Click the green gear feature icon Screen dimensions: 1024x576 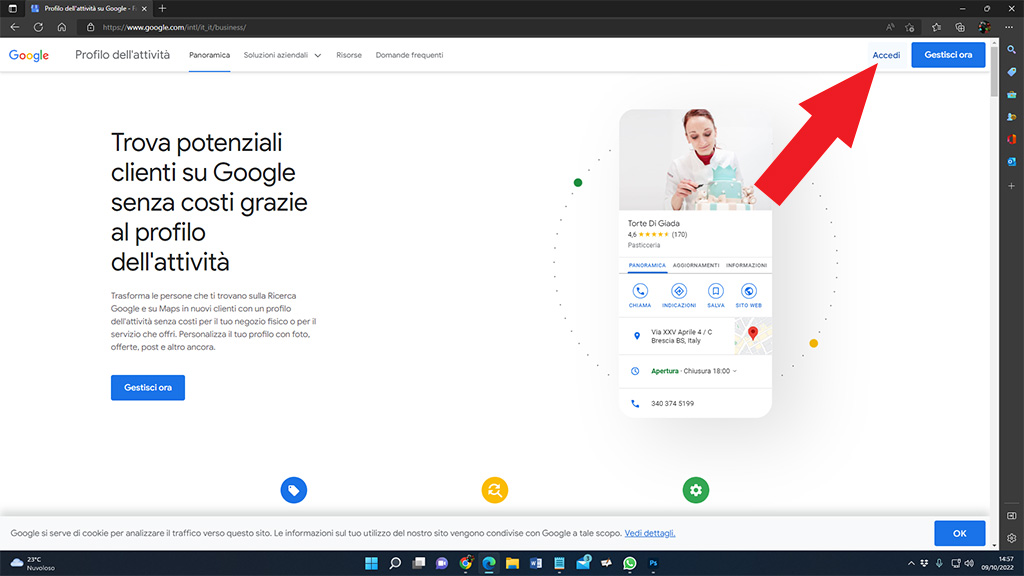(x=696, y=490)
